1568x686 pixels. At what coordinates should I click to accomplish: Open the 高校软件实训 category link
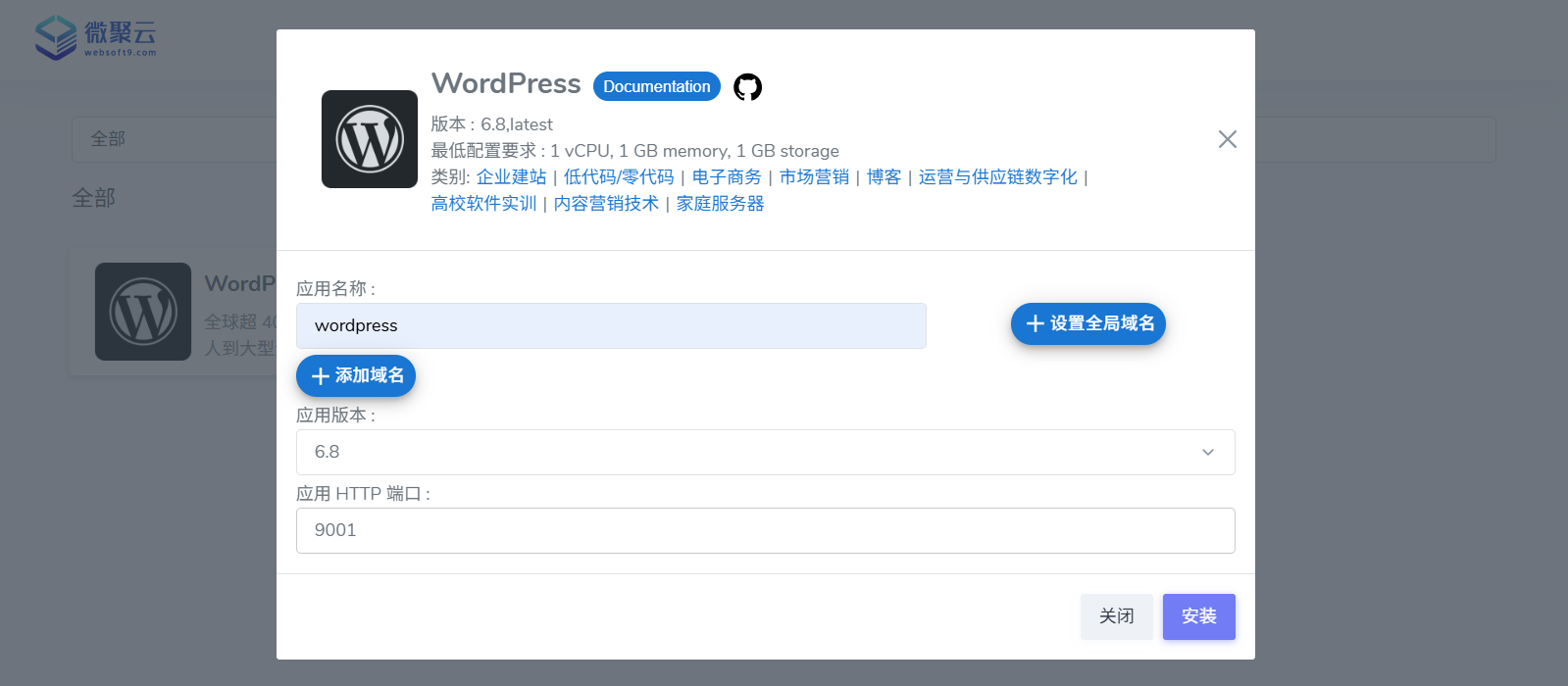pyautogui.click(x=483, y=204)
